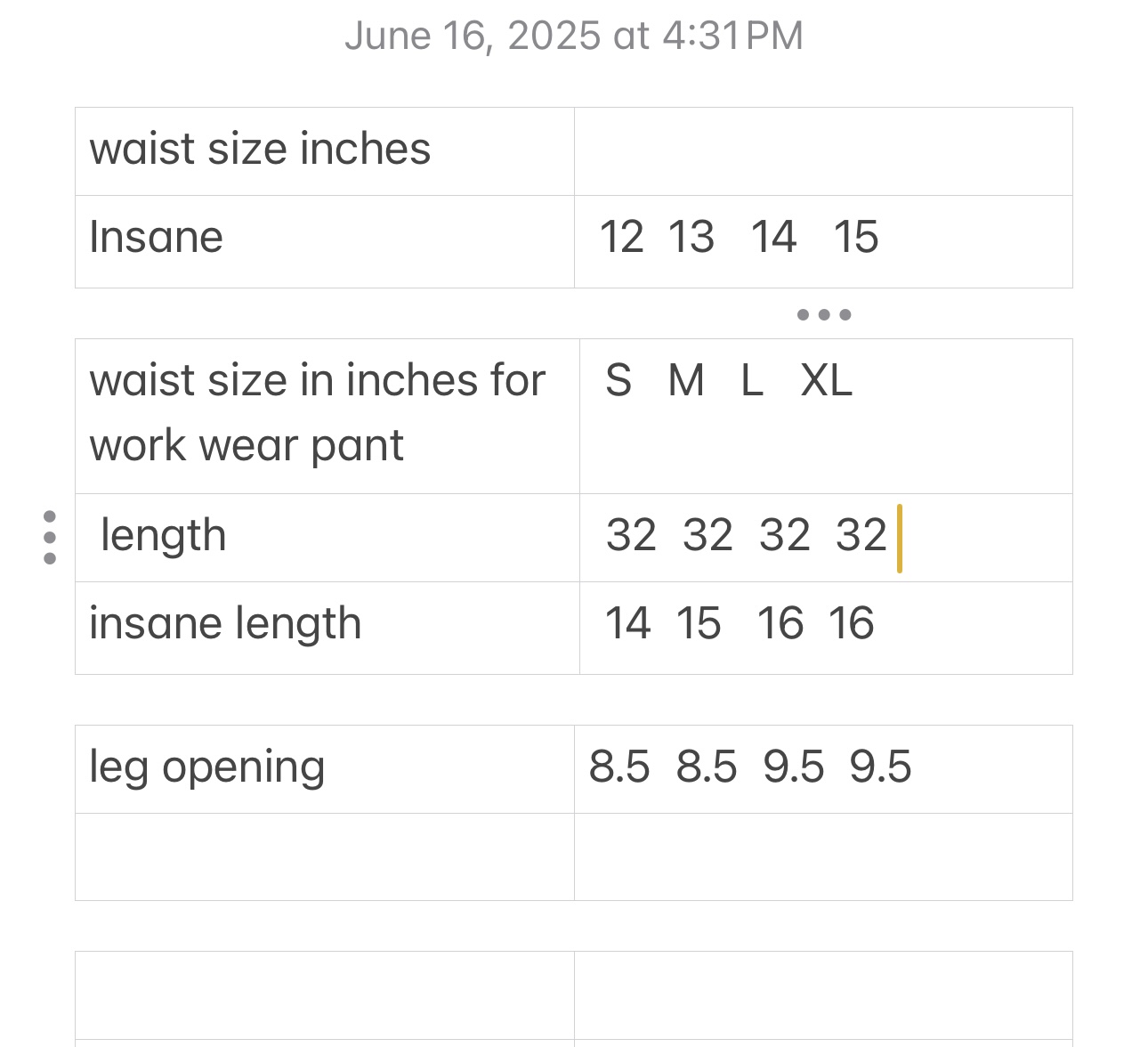Click the cell containing 12 13 14 15

pos(823,241)
